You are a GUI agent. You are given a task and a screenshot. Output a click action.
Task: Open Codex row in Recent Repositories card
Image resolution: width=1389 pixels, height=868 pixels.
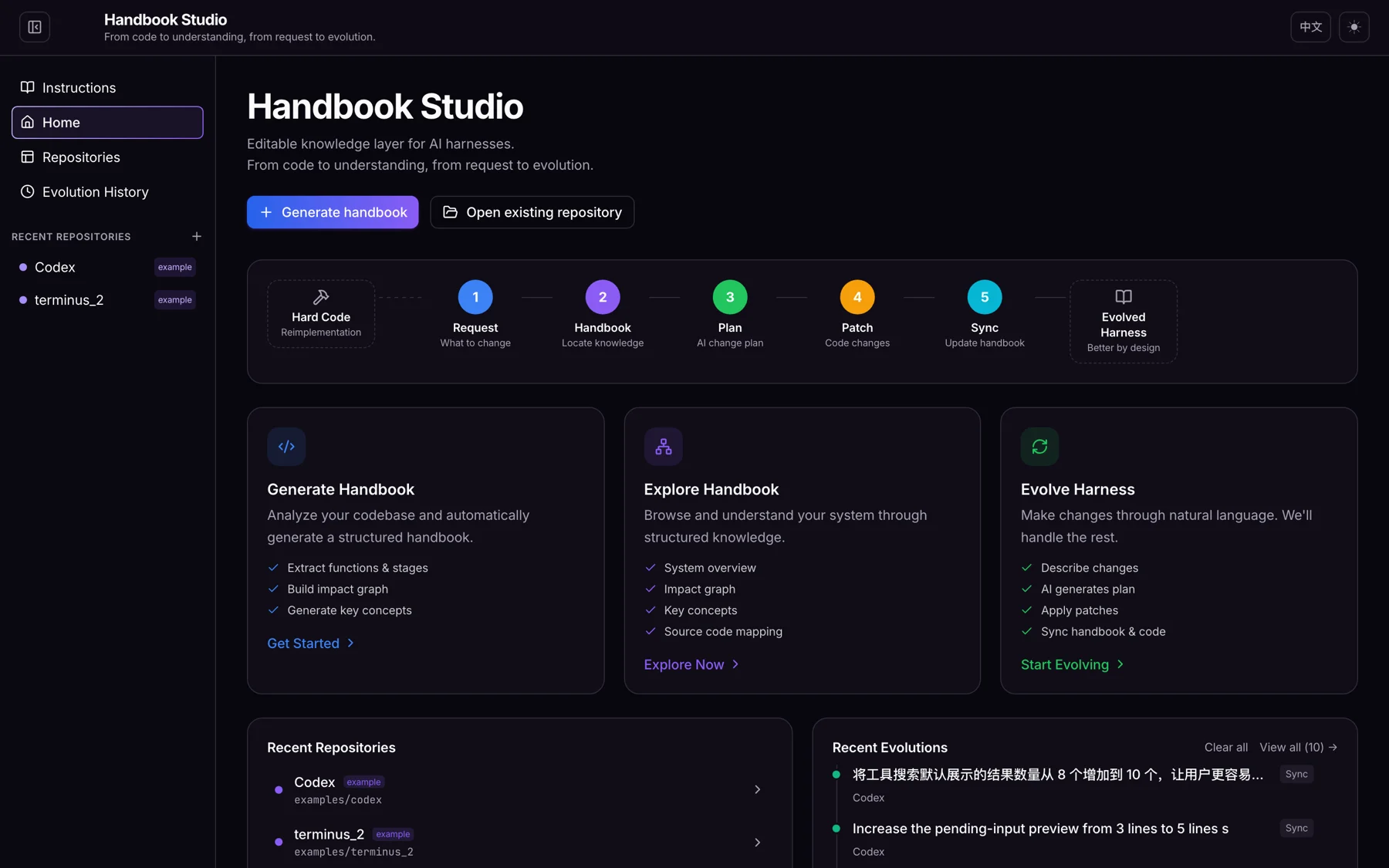[x=519, y=790]
